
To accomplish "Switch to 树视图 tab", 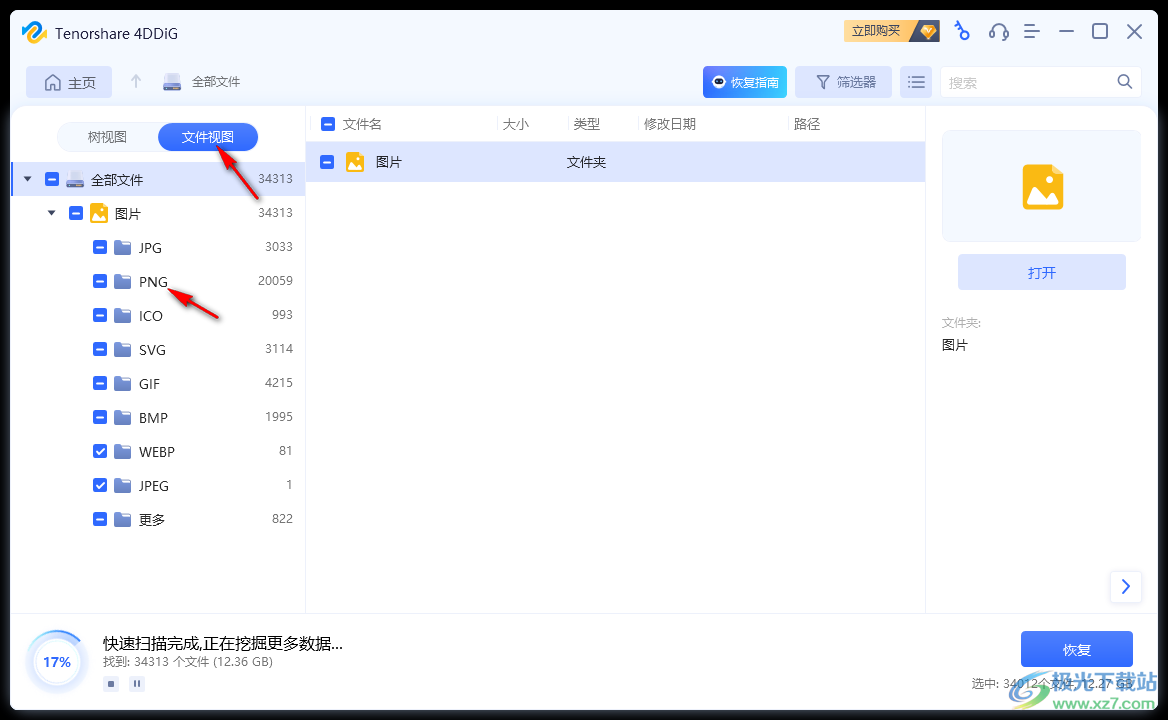I will click(107, 137).
